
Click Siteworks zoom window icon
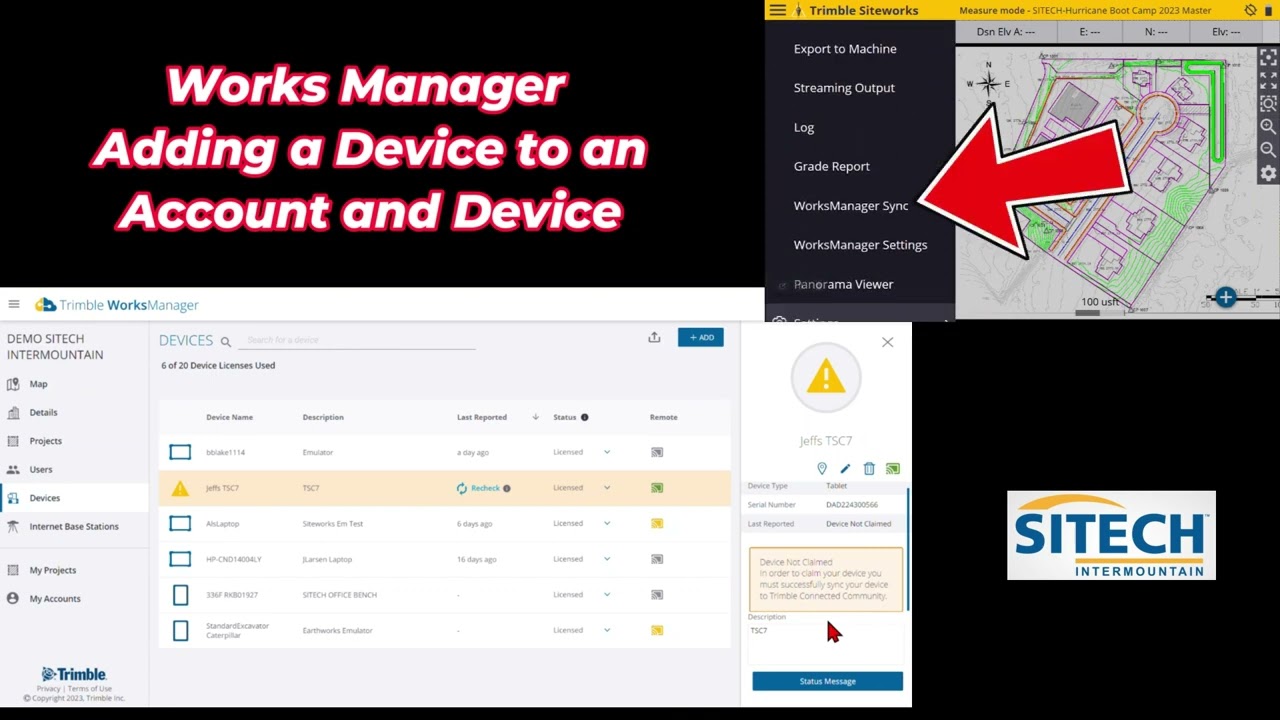click(x=1268, y=103)
